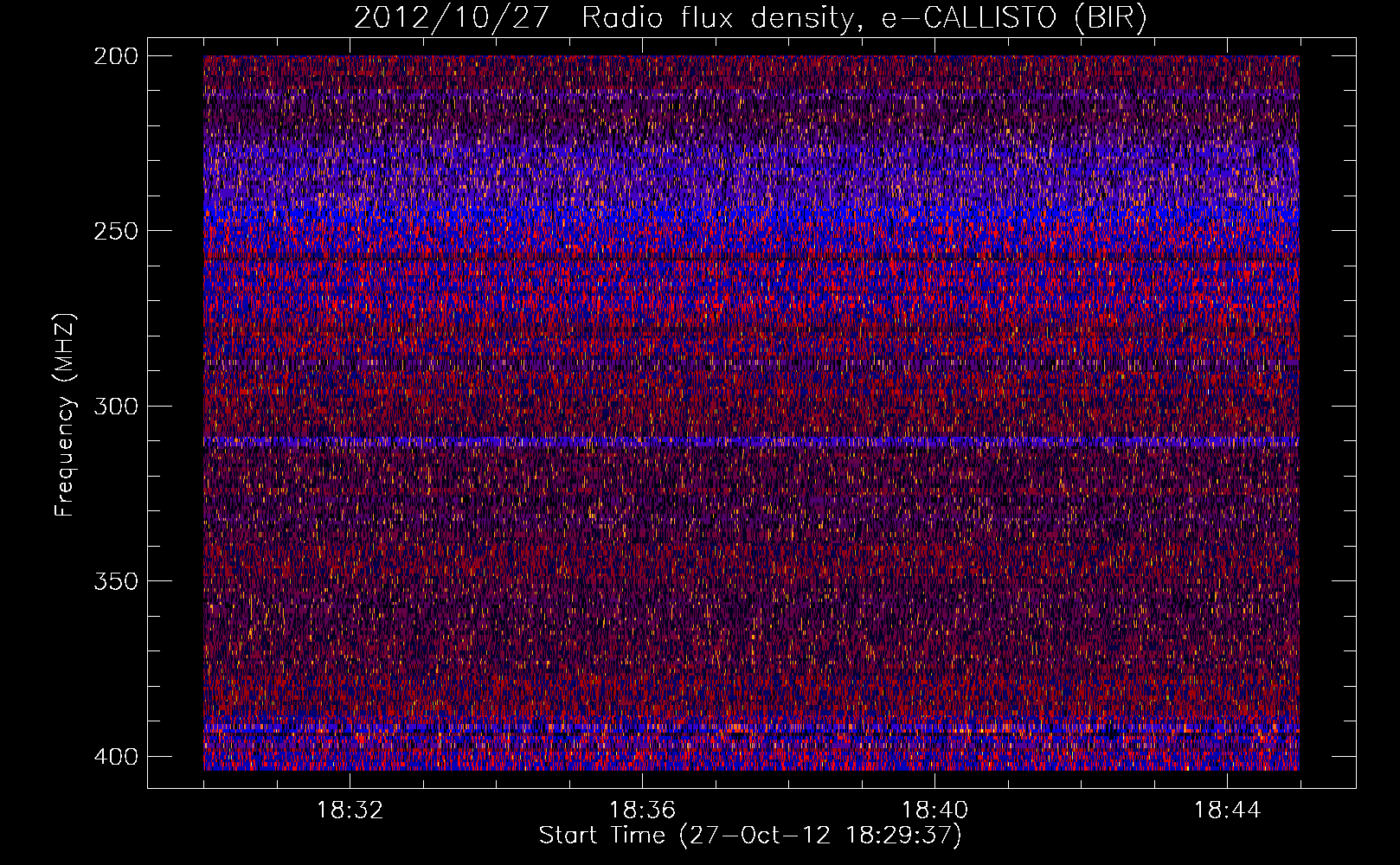Click the 18:40 time tick label

click(934, 811)
